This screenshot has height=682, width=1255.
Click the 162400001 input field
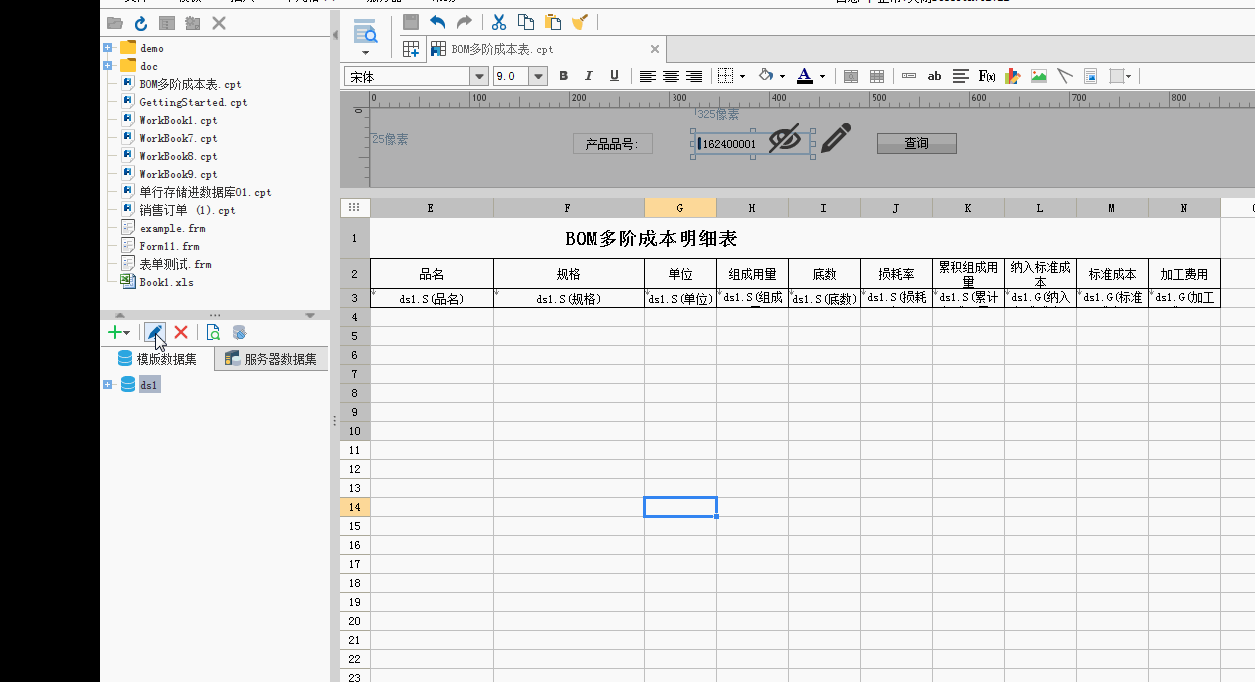(x=728, y=143)
